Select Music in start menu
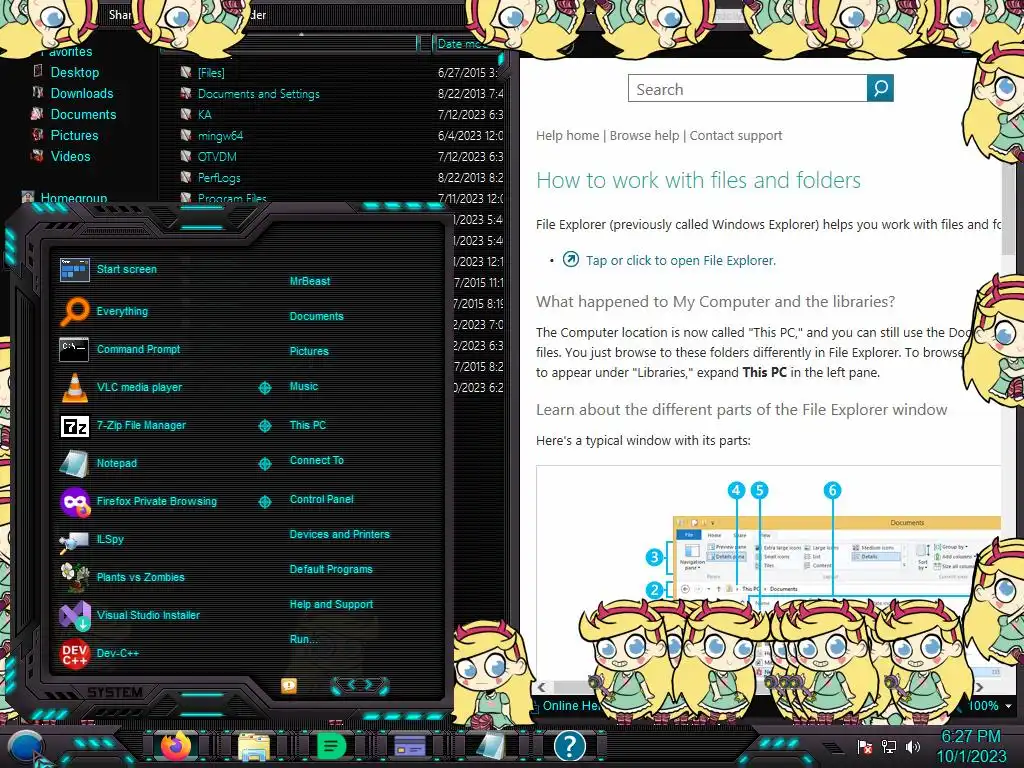Viewport: 1024px width, 768px height. click(x=304, y=387)
